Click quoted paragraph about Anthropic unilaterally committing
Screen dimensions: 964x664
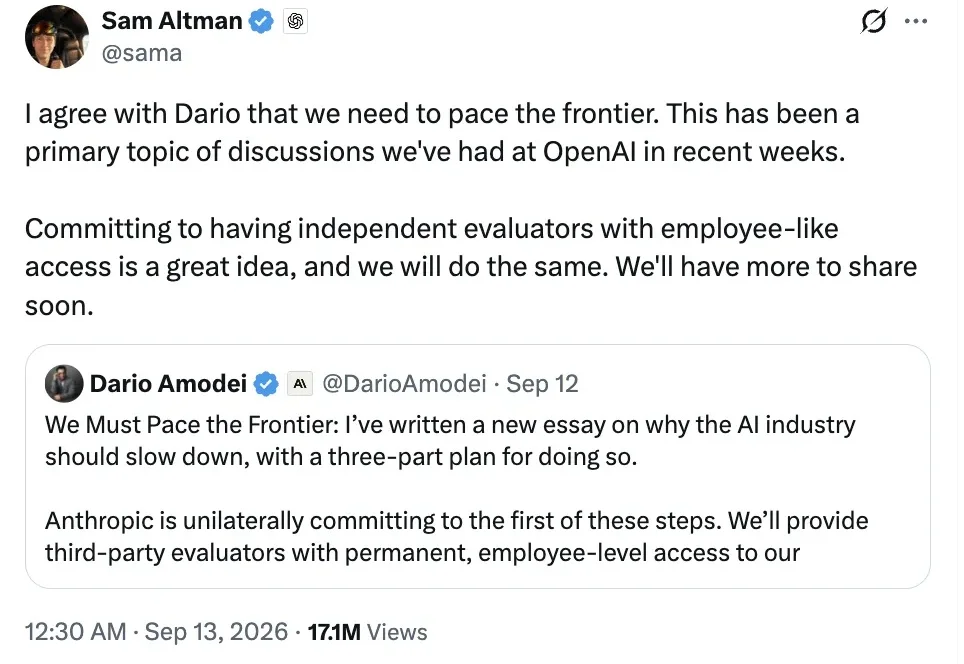click(x=456, y=537)
